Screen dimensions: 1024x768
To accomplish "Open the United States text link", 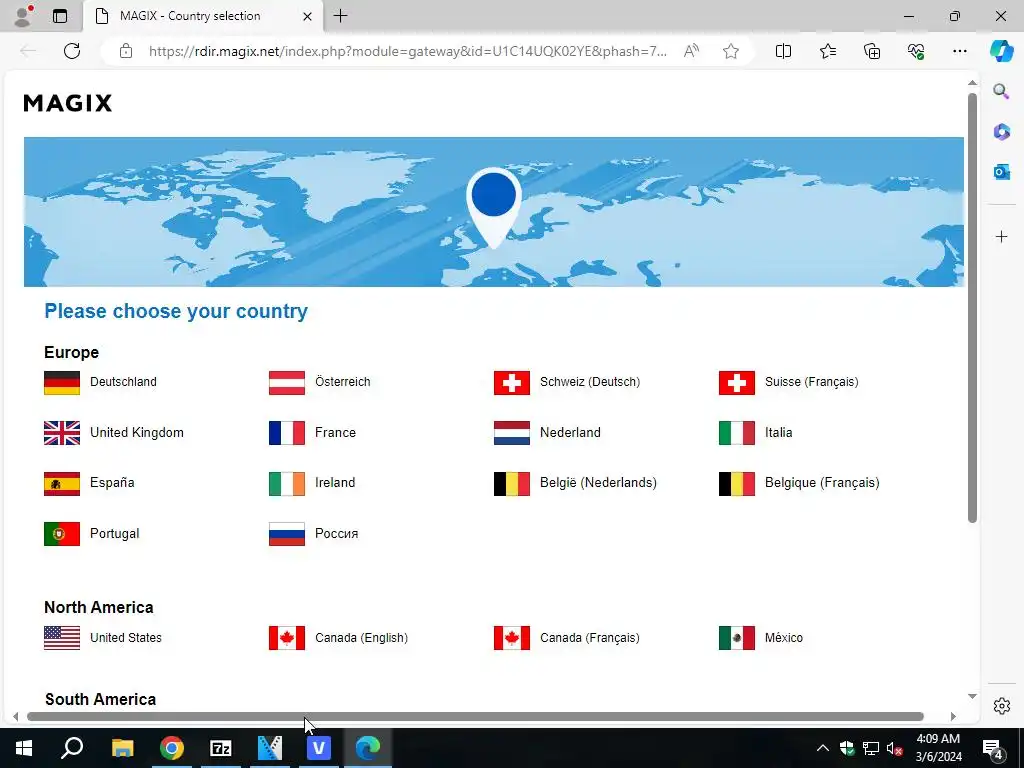I will [x=125, y=637].
